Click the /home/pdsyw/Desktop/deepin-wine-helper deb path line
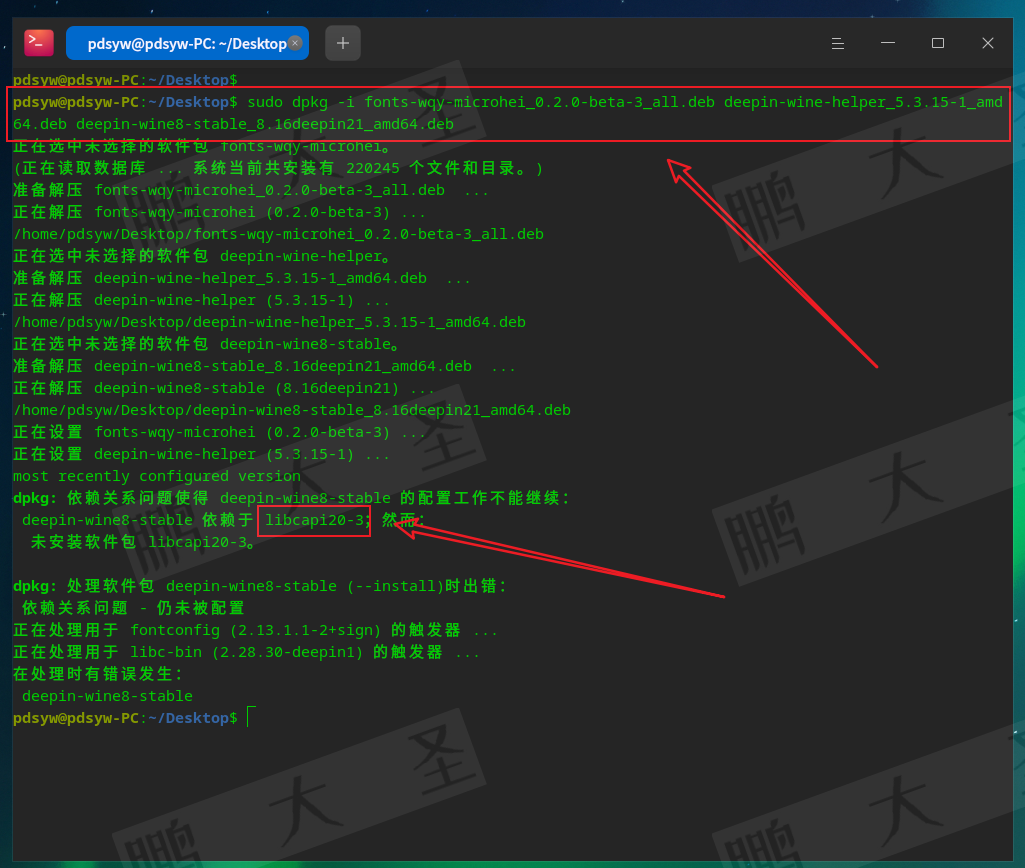The width and height of the screenshot is (1025, 868). pos(269,322)
